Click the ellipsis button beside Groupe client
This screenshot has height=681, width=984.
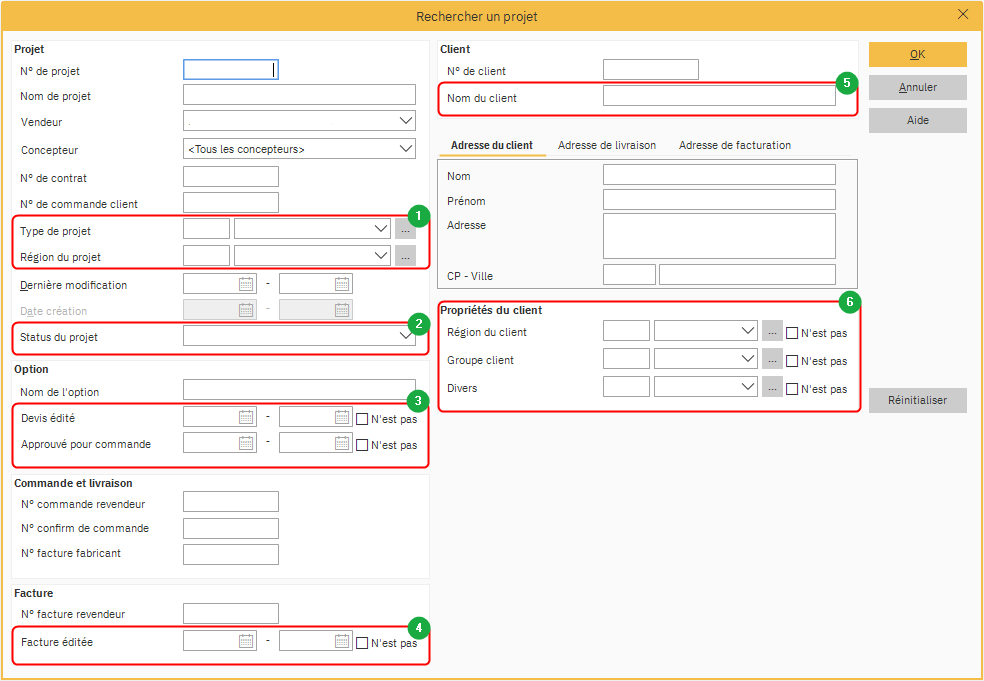pos(772,359)
